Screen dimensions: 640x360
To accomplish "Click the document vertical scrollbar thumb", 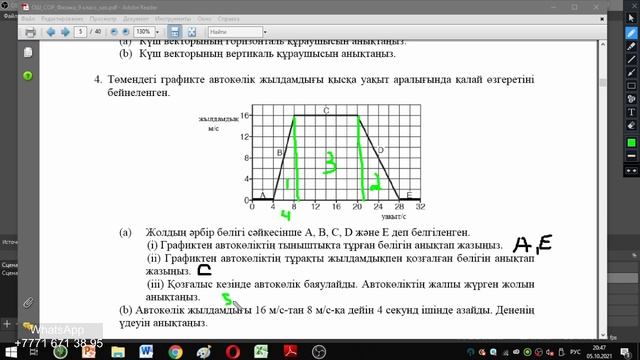I will click(x=603, y=82).
